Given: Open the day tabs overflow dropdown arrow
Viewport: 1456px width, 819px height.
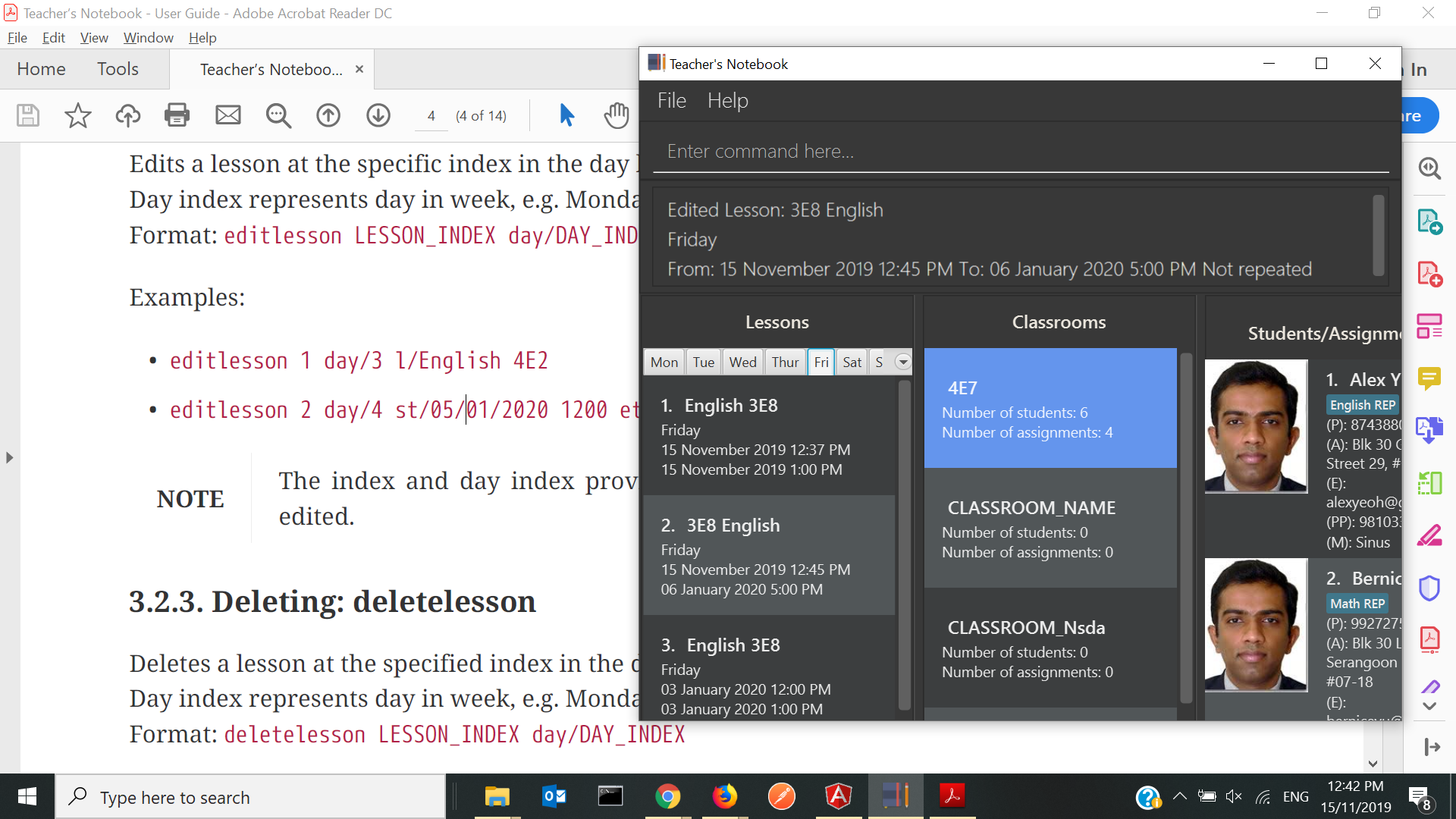Looking at the screenshot, I should coord(902,362).
